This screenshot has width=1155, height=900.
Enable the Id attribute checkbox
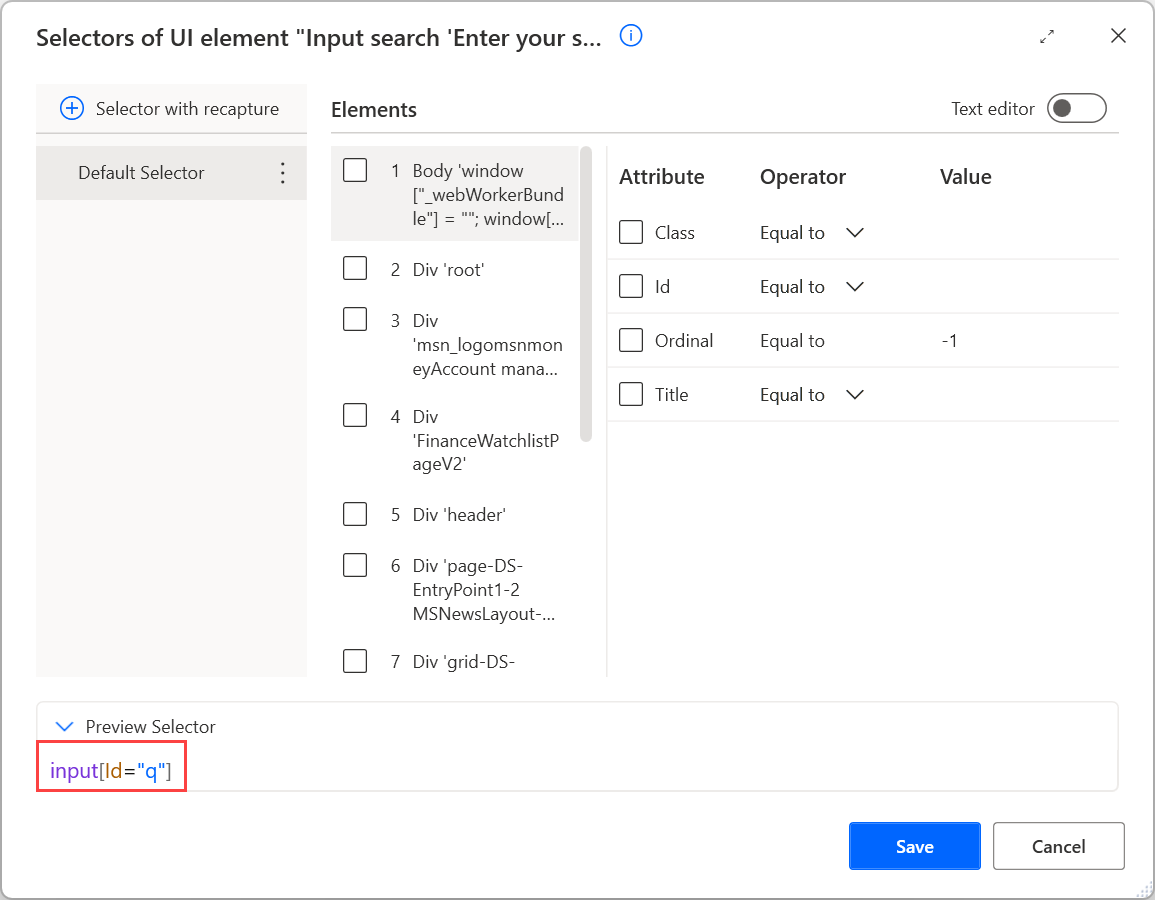coord(631,286)
